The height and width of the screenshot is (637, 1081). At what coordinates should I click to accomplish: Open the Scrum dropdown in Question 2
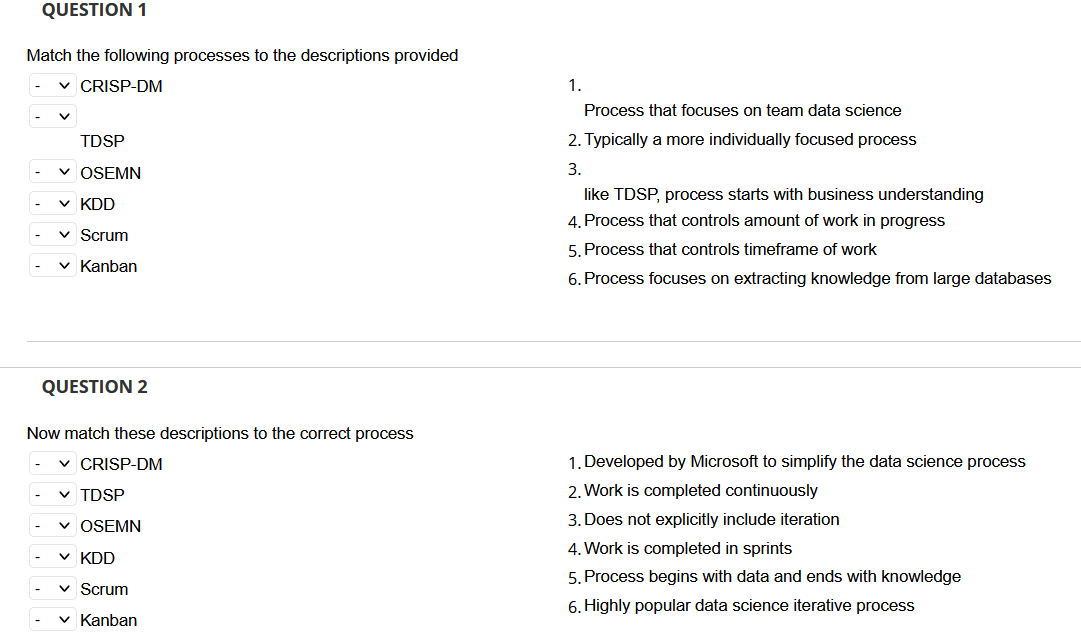pyautogui.click(x=52, y=588)
